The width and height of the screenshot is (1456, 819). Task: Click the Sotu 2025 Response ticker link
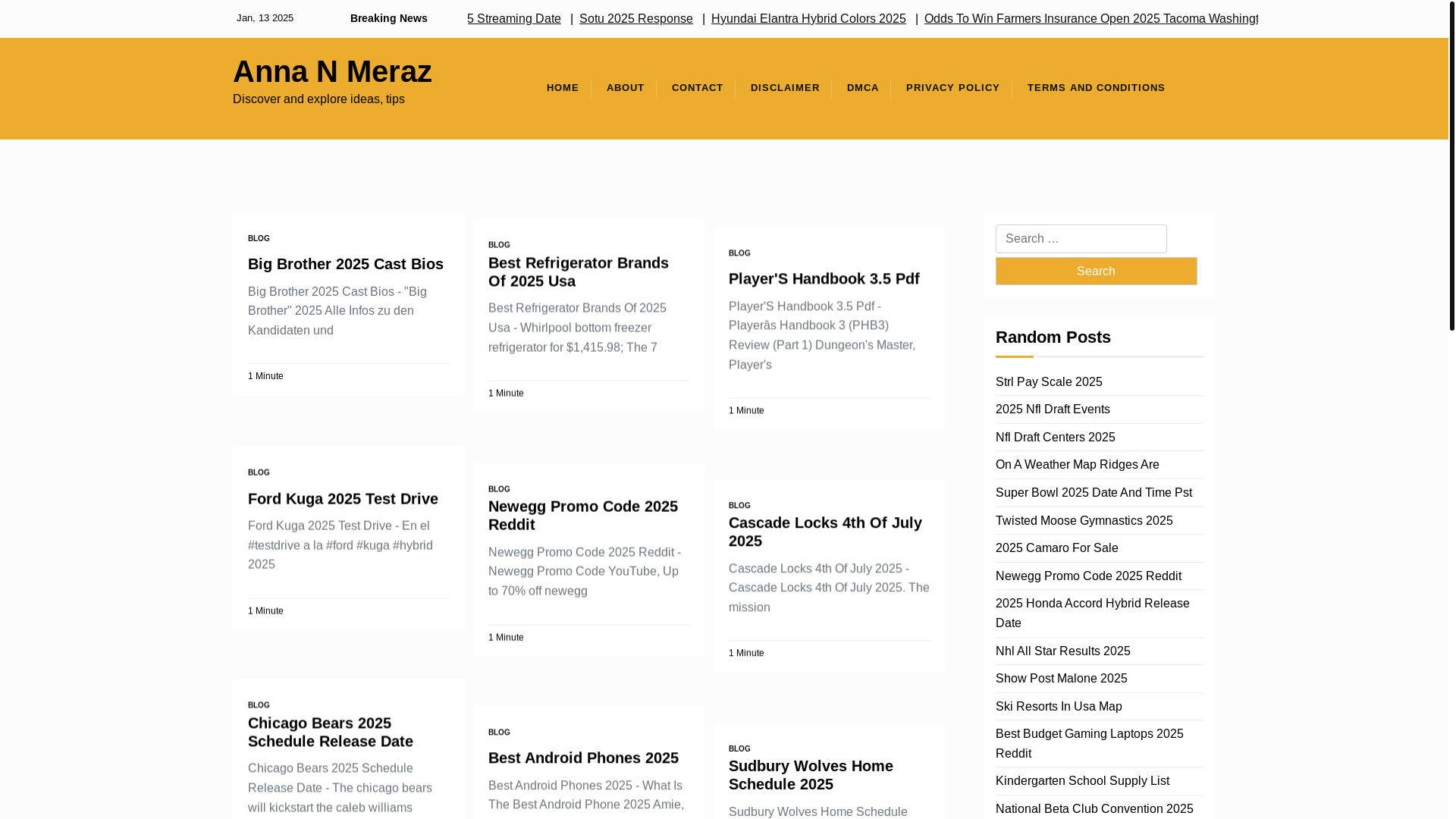click(x=636, y=18)
